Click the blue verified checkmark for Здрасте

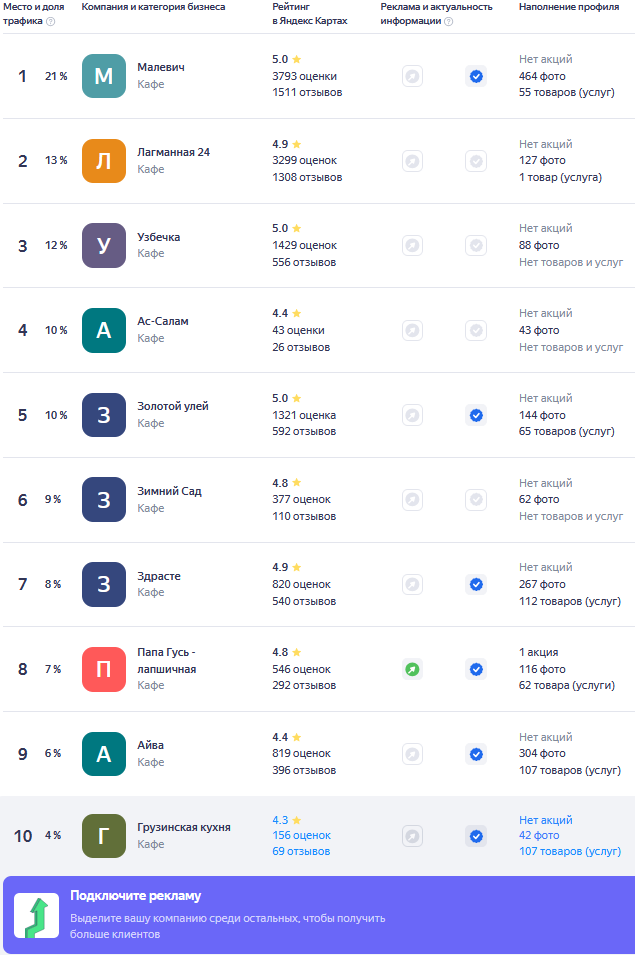[x=476, y=585]
